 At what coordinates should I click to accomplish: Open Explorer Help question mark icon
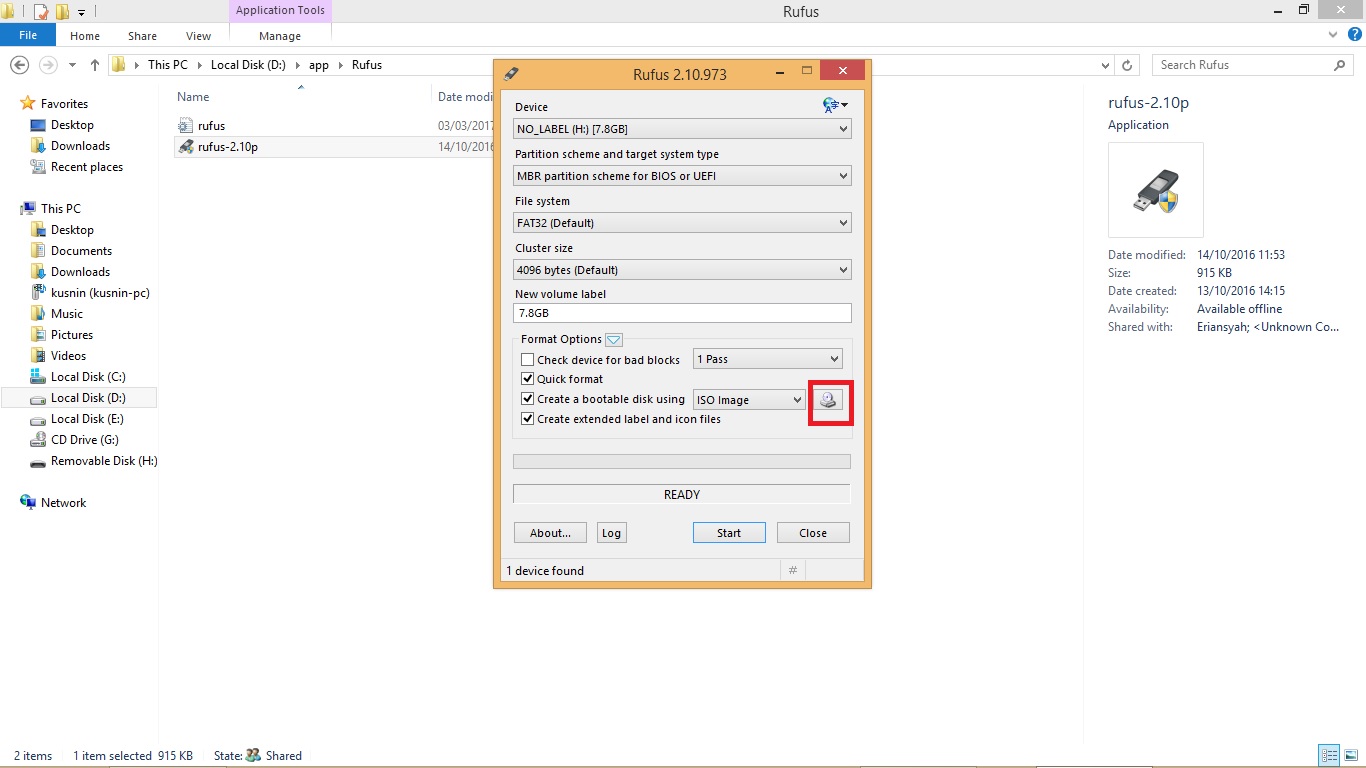[1355, 35]
